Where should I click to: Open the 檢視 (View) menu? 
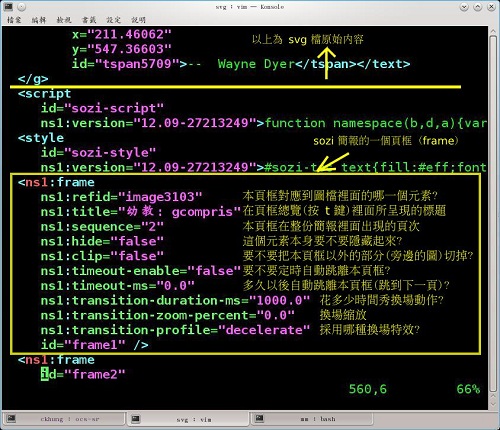[x=64, y=20]
